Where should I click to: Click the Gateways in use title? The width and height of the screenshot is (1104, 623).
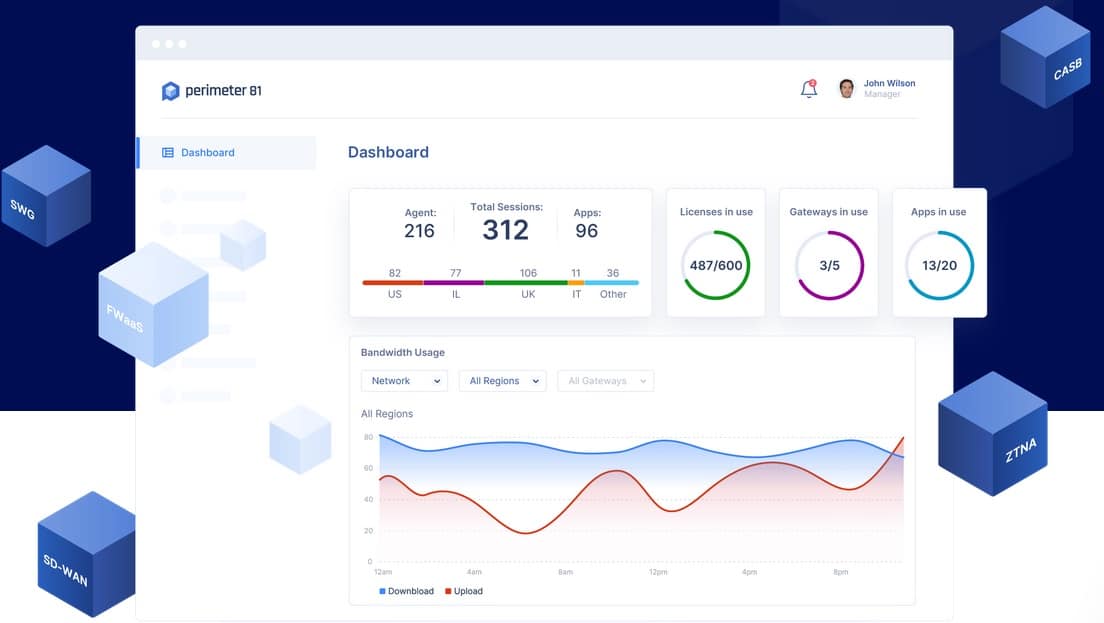pyautogui.click(x=829, y=212)
